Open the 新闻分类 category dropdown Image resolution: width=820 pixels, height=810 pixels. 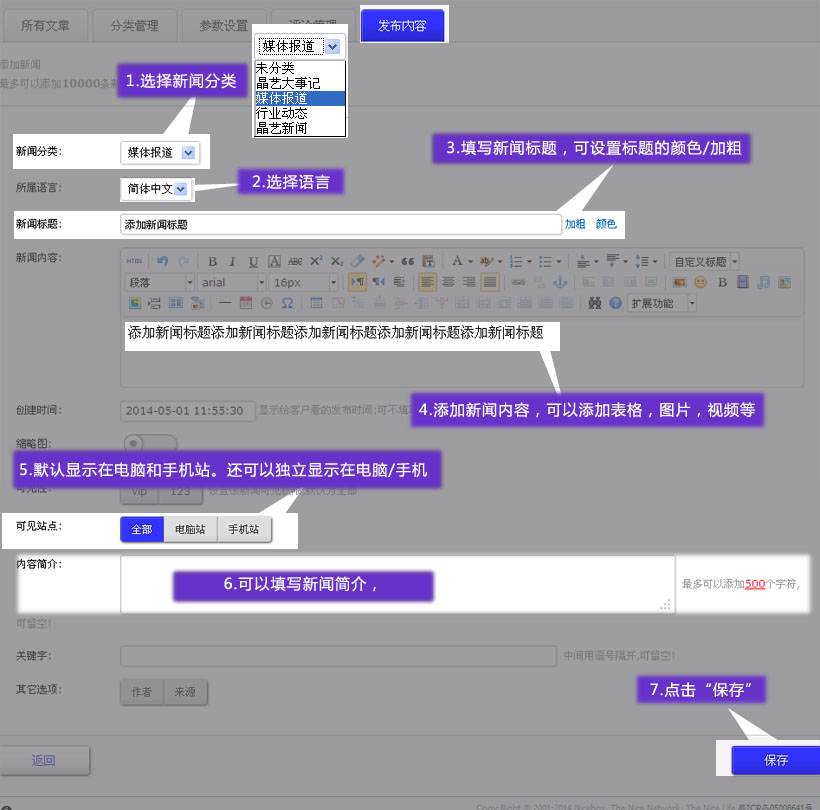tap(160, 152)
